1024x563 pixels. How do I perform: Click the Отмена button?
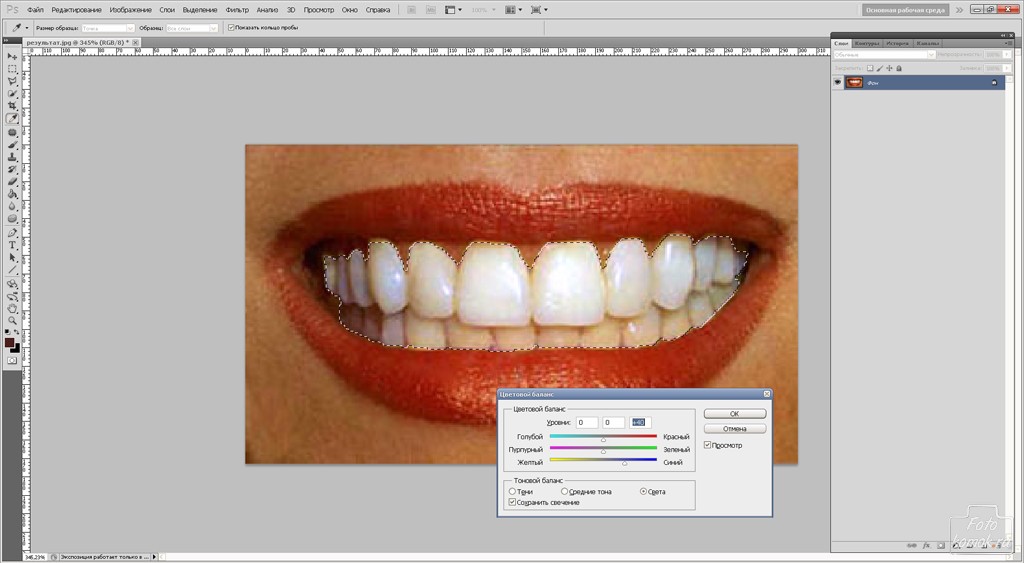pyautogui.click(x=734, y=429)
